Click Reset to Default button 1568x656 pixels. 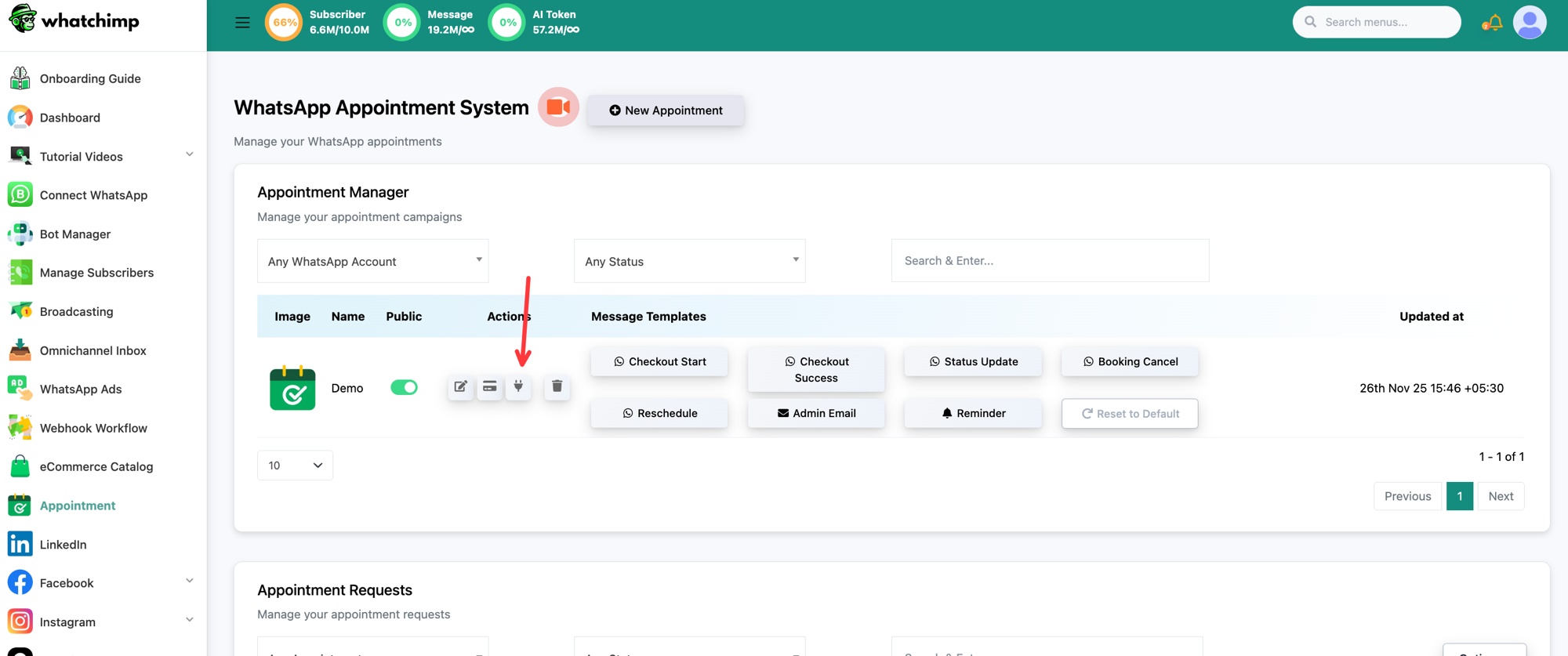(1130, 414)
